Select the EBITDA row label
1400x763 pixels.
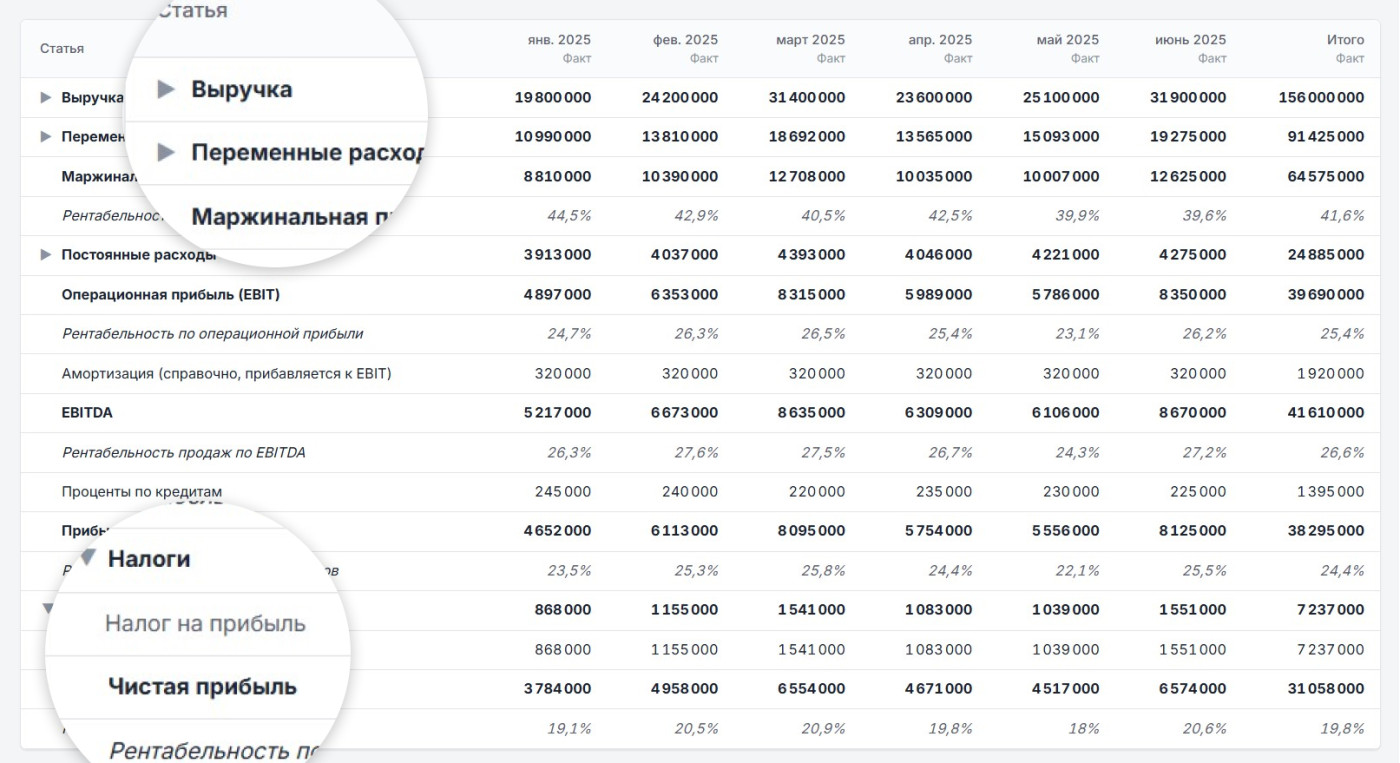pyautogui.click(x=87, y=413)
